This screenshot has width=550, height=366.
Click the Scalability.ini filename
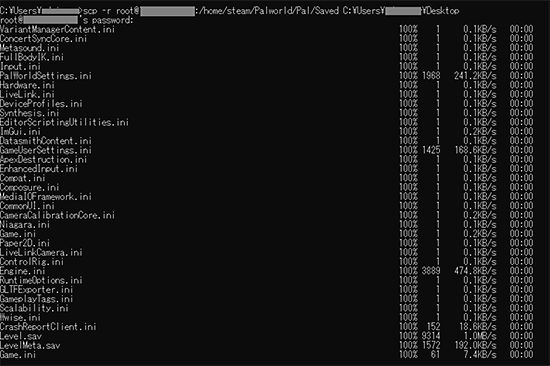coord(34,308)
